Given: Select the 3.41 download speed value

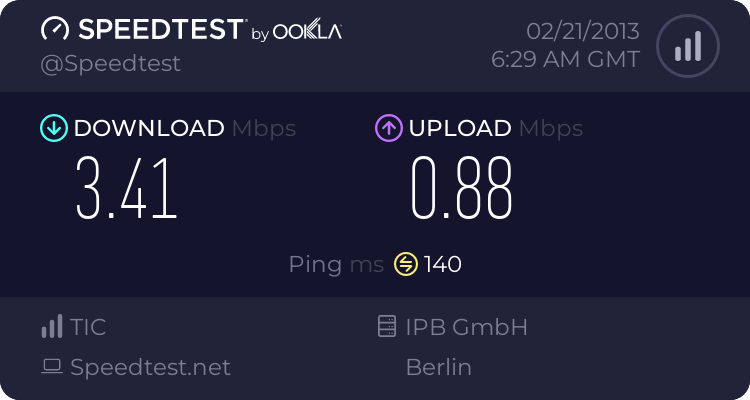Looking at the screenshot, I should 127,188.
